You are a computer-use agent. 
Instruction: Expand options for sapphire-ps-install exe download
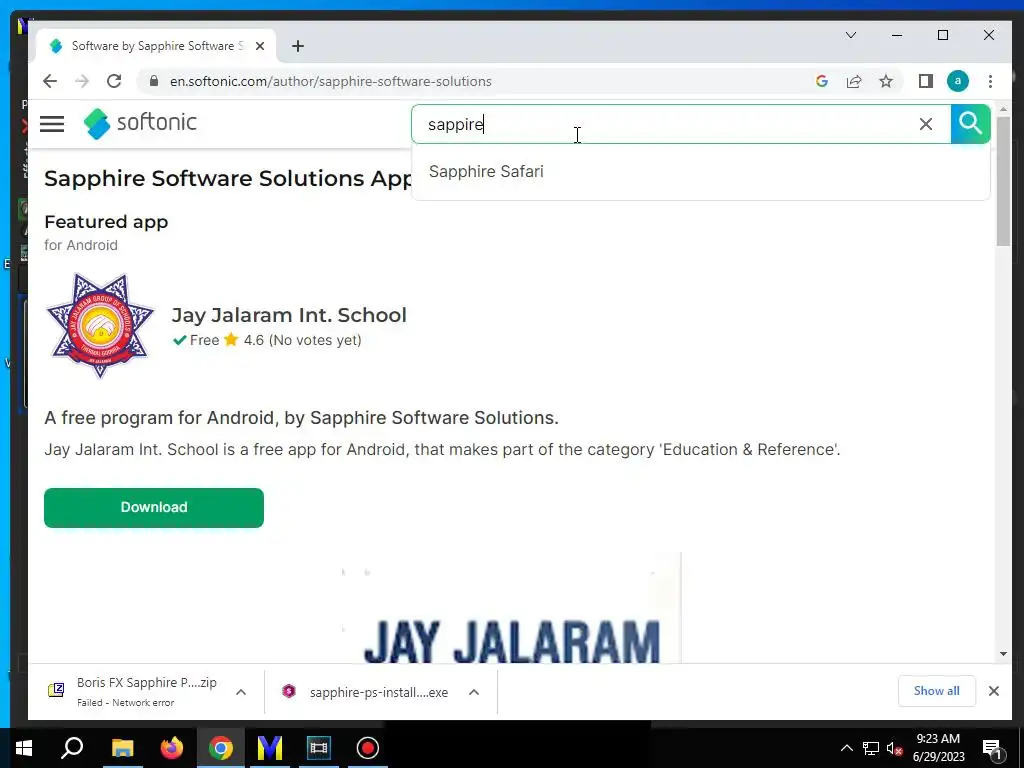[x=474, y=692]
